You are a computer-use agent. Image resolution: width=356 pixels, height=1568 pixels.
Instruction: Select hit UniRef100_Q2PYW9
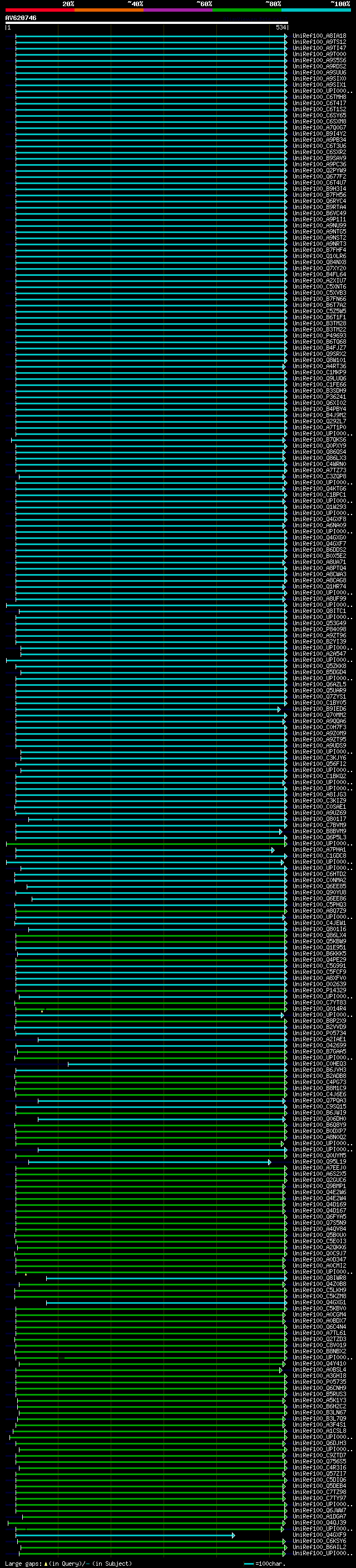(x=319, y=170)
